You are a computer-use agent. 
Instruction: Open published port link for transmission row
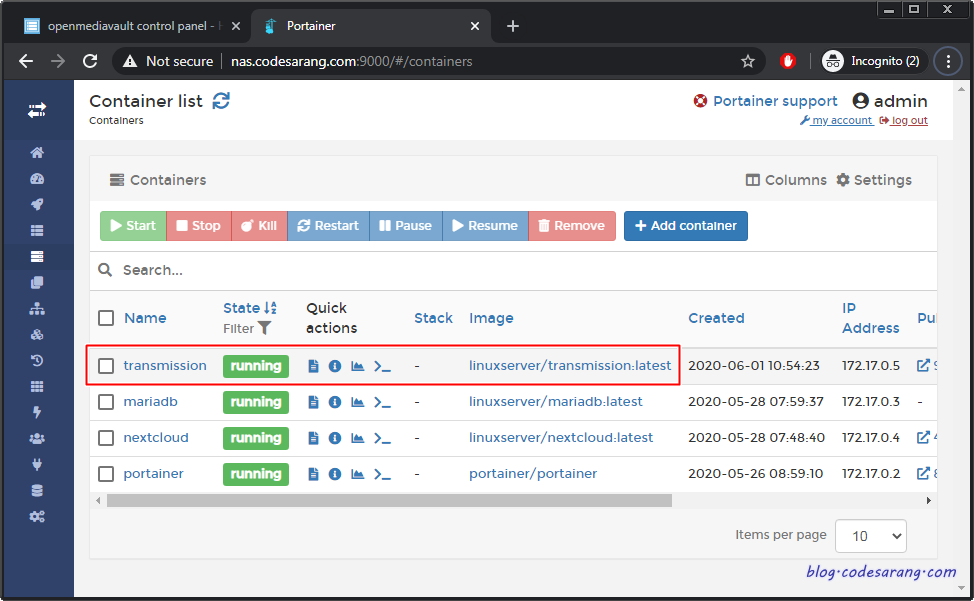924,366
